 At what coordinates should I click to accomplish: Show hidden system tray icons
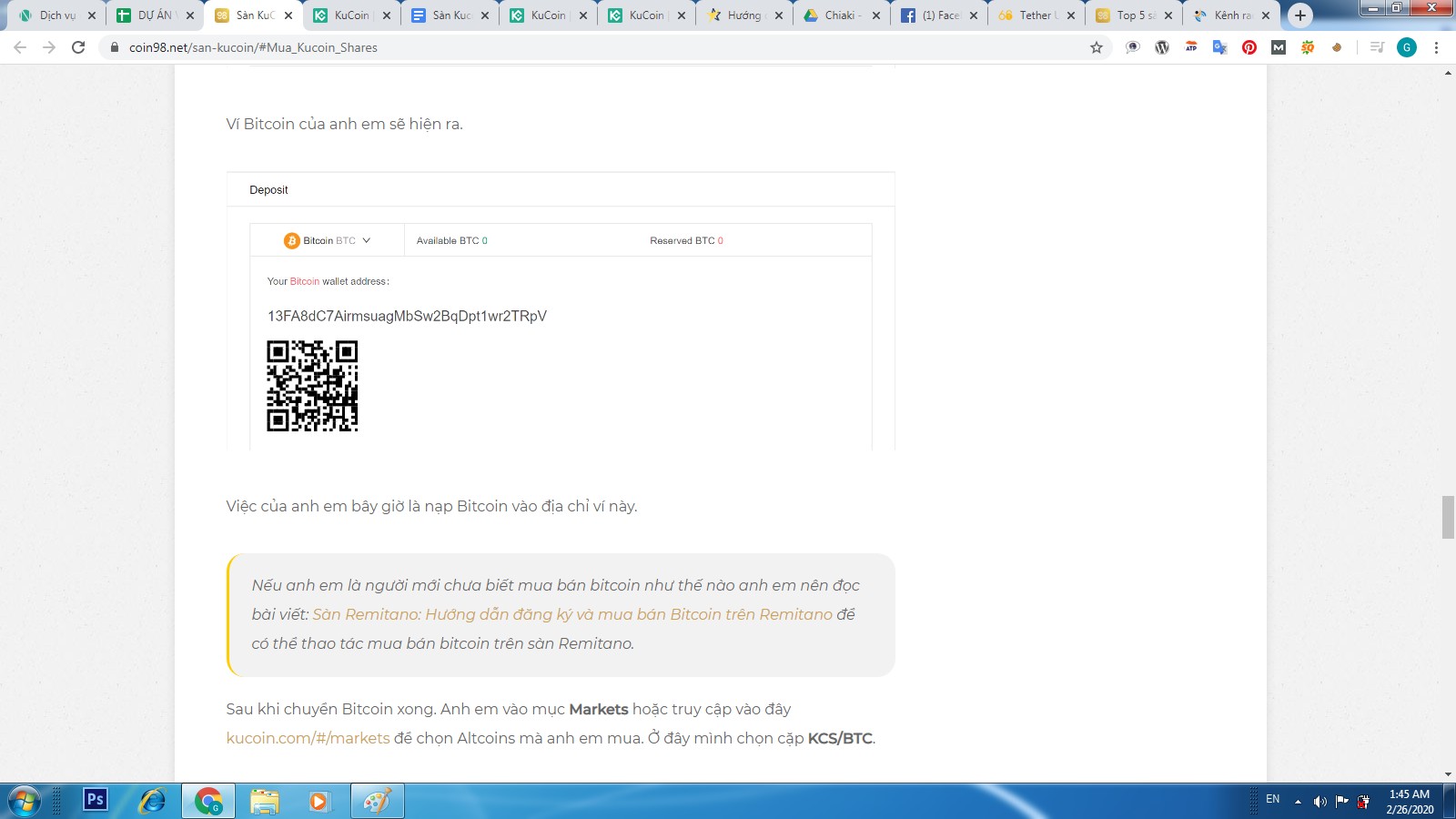(1298, 802)
